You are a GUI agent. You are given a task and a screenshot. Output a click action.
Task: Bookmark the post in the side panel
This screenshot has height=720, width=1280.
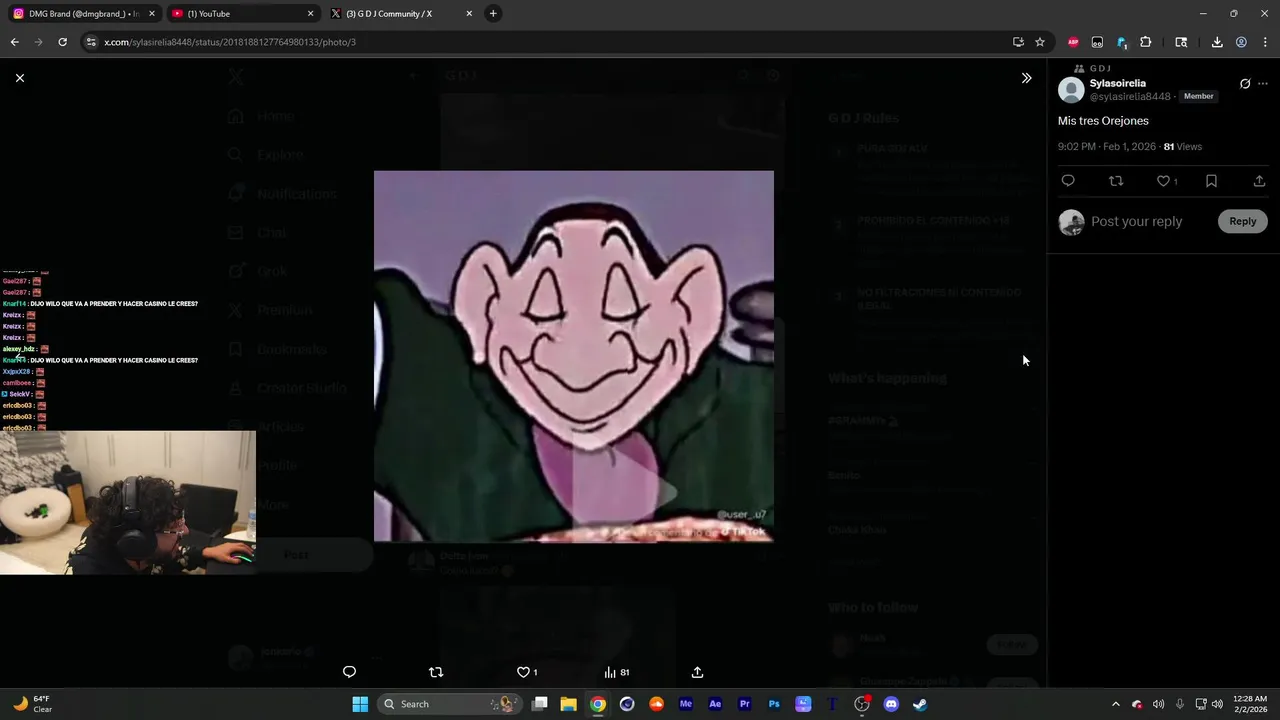[x=1211, y=181]
